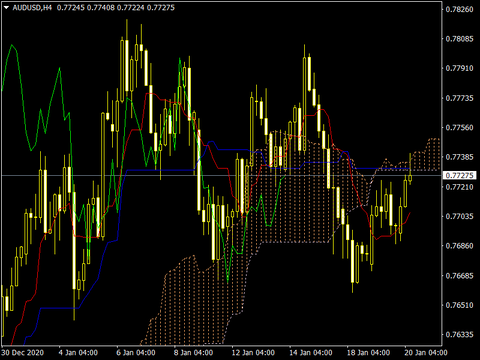Select the 18 Jan 04:00 time label

click(x=368, y=353)
